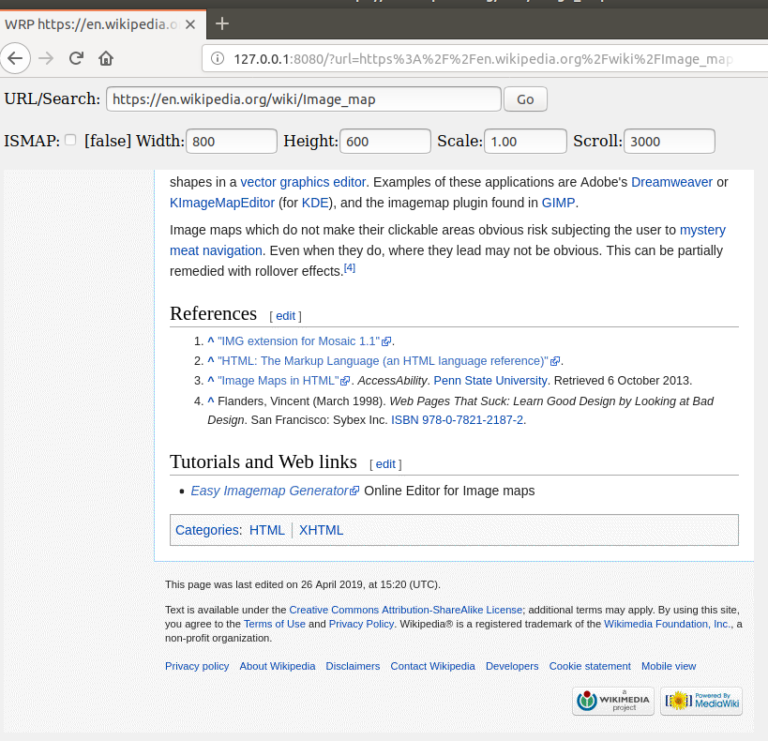Image resolution: width=768 pixels, height=741 pixels.
Task: Open the Terms of Use link
Action: tap(274, 624)
